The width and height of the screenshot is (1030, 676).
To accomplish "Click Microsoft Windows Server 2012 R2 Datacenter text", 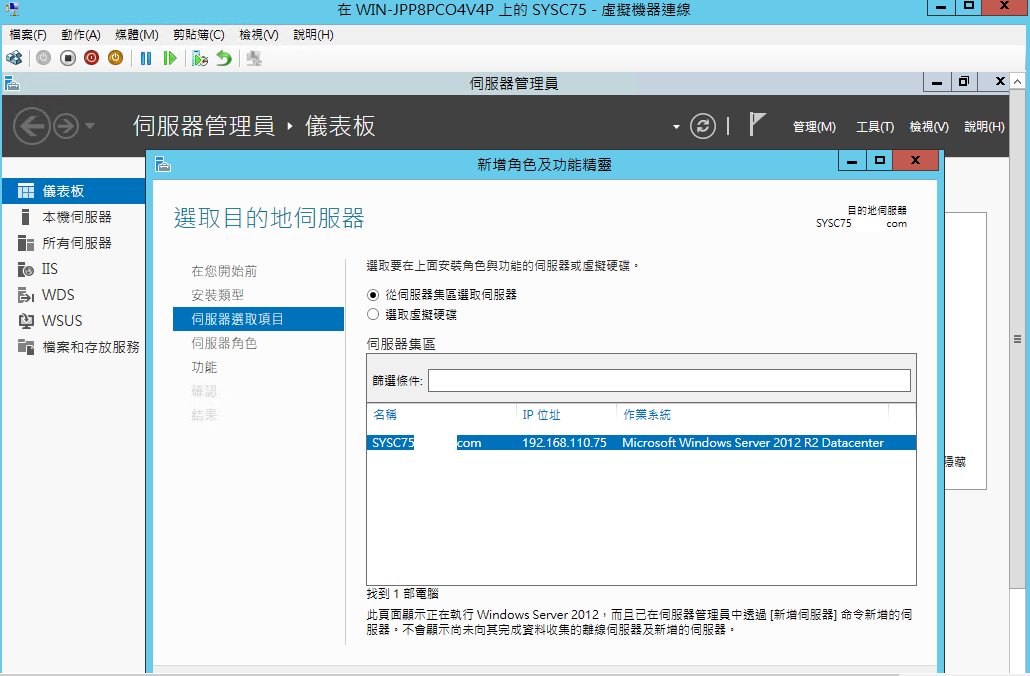I will coord(753,443).
